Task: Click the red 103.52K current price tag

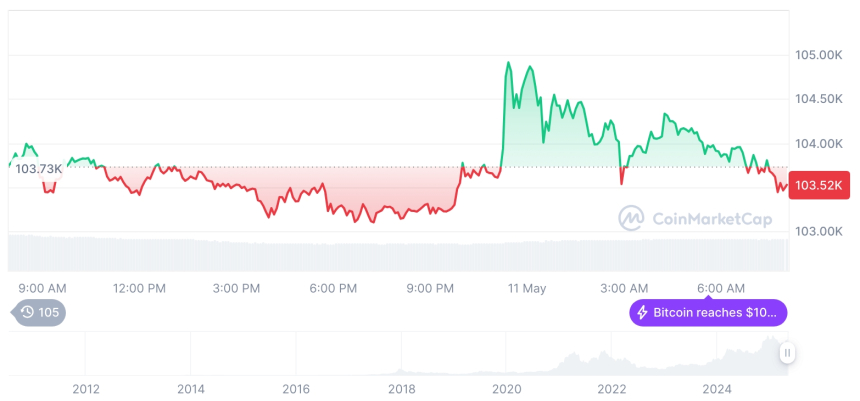Action: (x=818, y=185)
